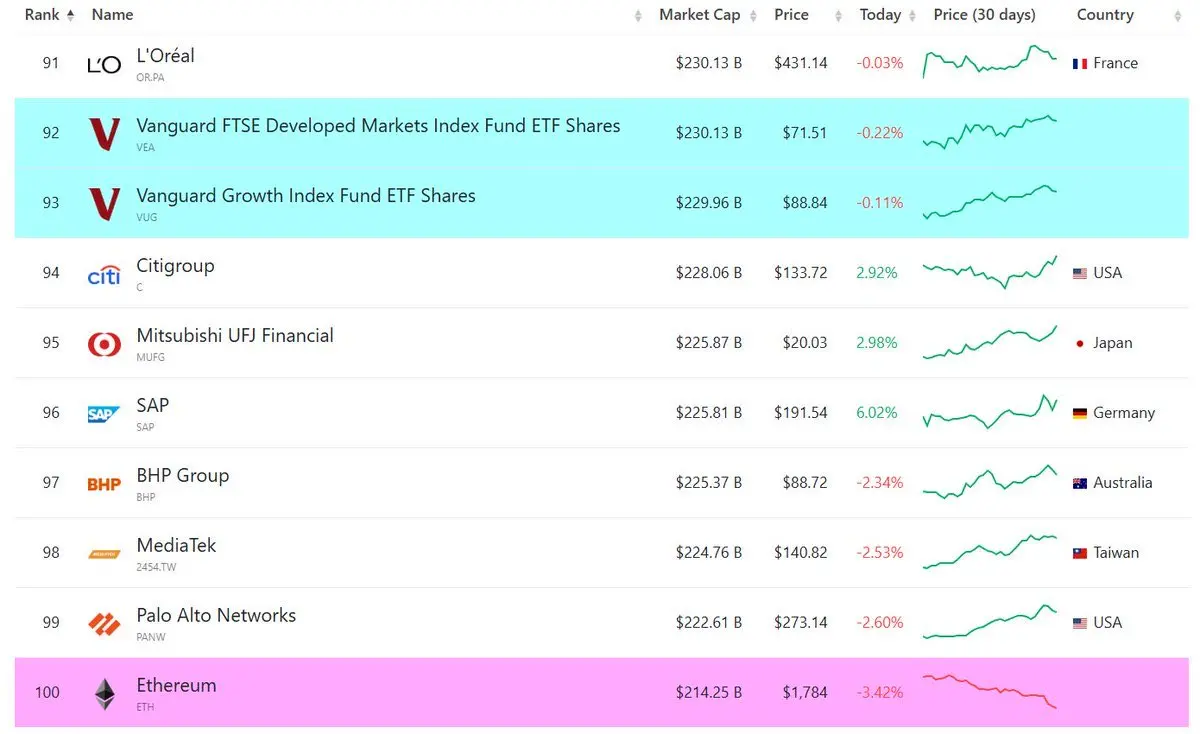Click the Vanguard VEA logo icon

tap(104, 134)
